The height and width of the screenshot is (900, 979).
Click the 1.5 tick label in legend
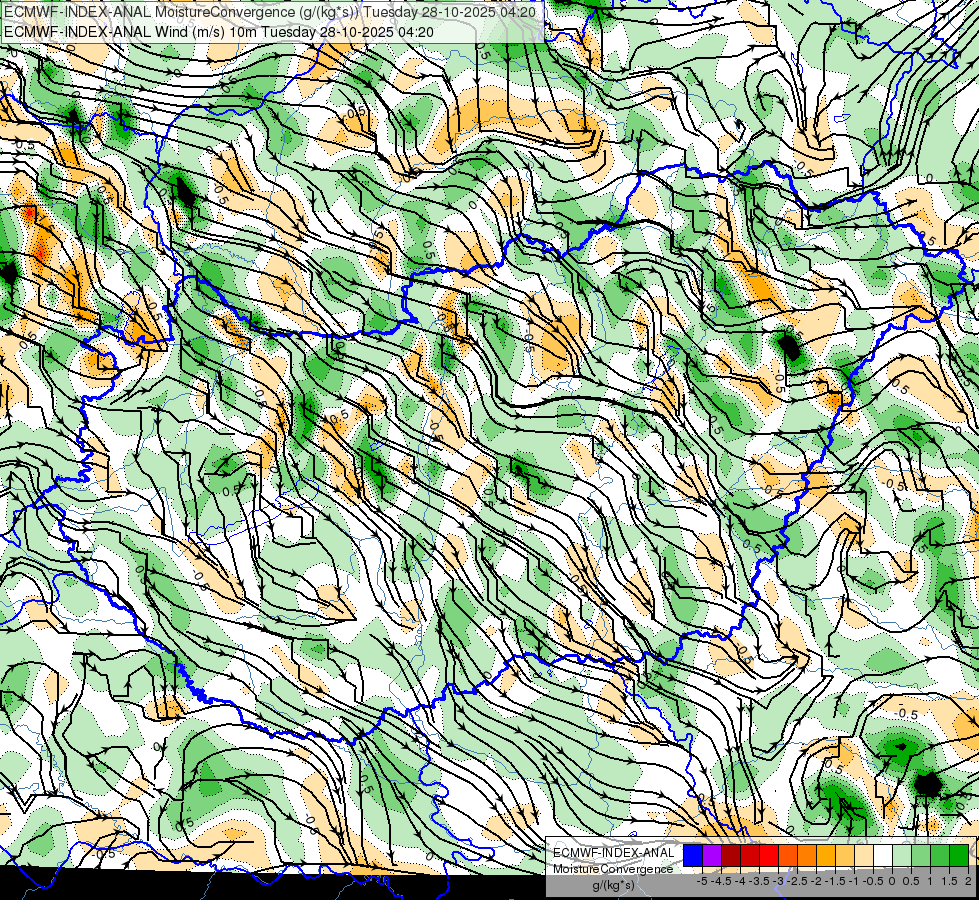[949, 881]
